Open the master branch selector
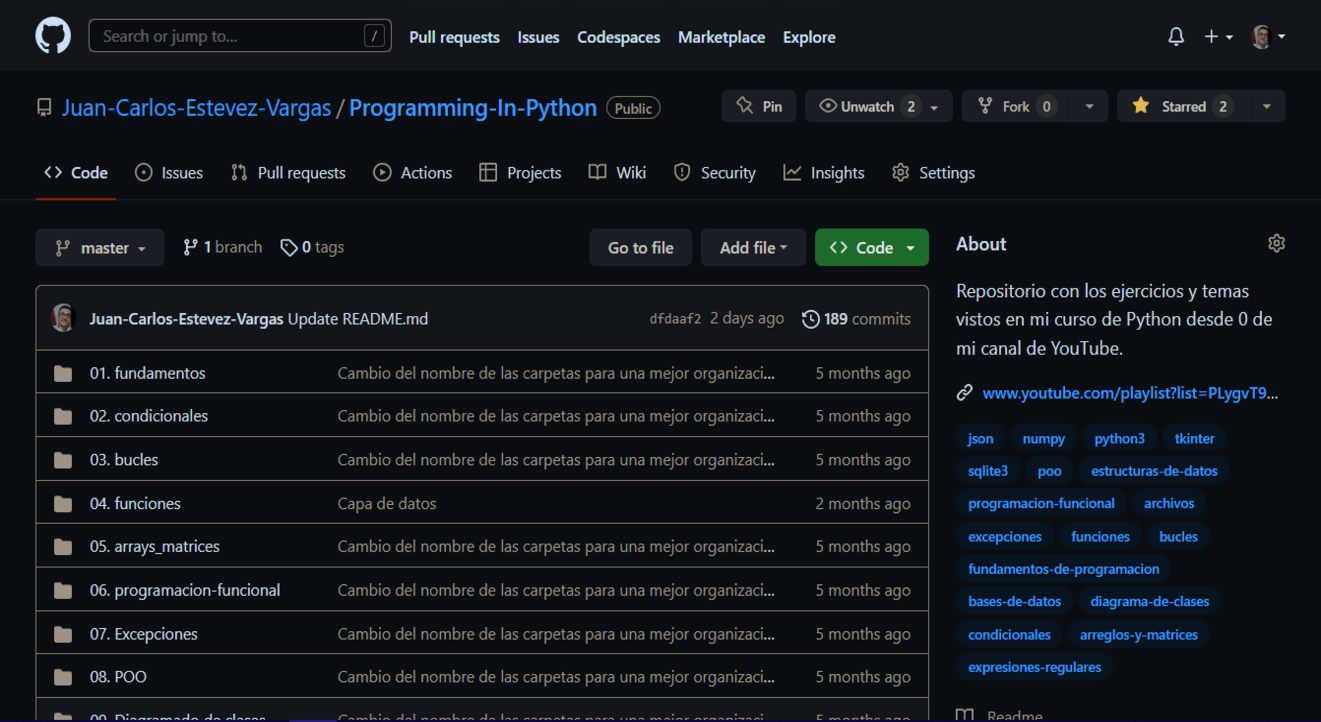 [x=100, y=247]
